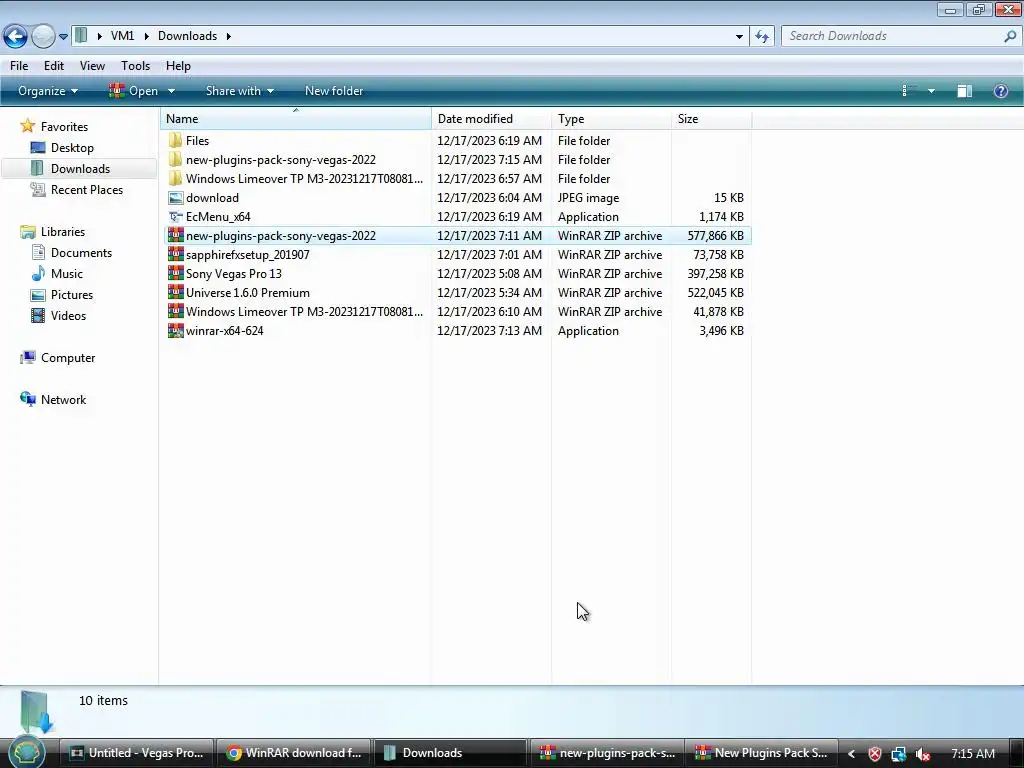Click the Back navigation arrow
Image resolution: width=1024 pixels, height=768 pixels.
coord(15,36)
